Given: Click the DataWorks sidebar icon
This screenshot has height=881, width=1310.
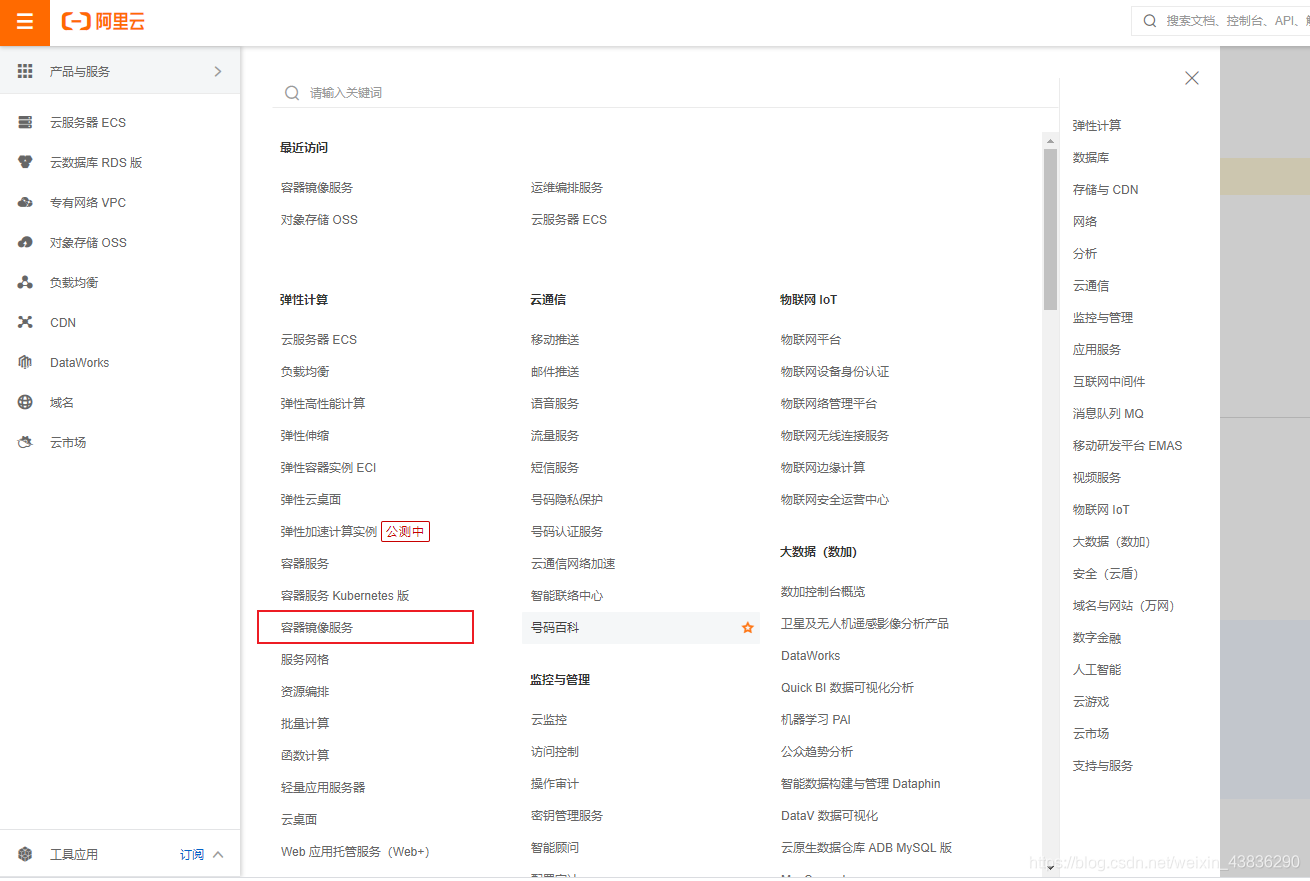Looking at the screenshot, I should point(25,362).
